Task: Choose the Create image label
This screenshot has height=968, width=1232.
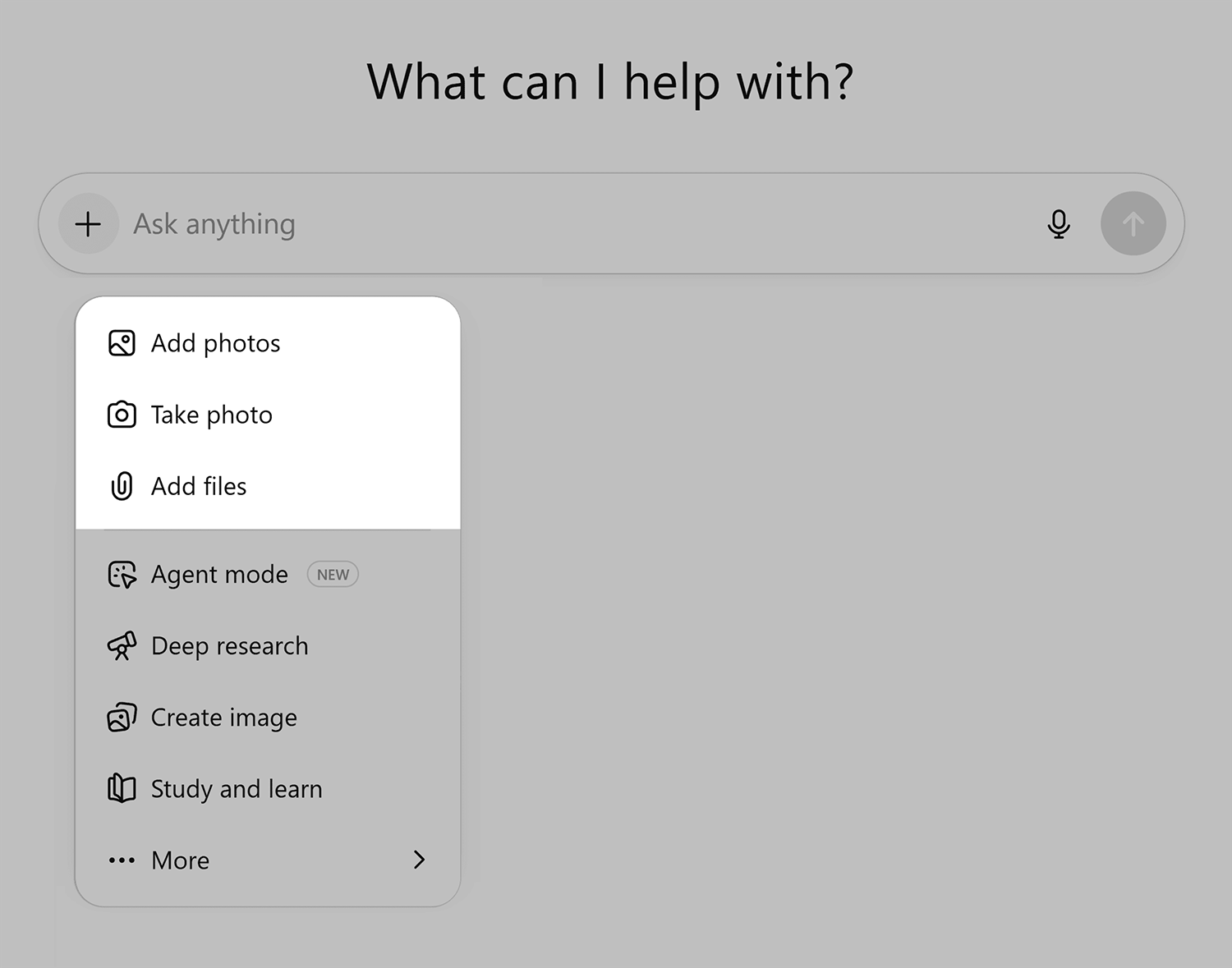Action: 224,718
